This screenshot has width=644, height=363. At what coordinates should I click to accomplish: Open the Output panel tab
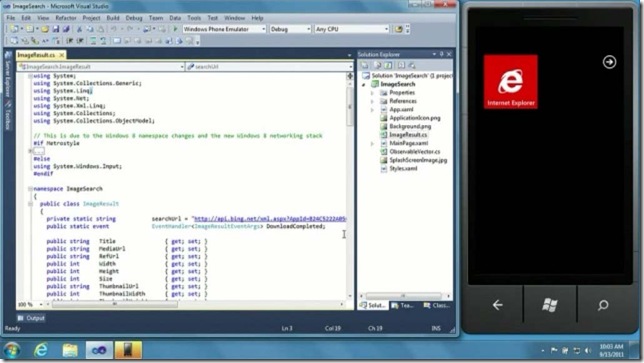(x=31, y=318)
